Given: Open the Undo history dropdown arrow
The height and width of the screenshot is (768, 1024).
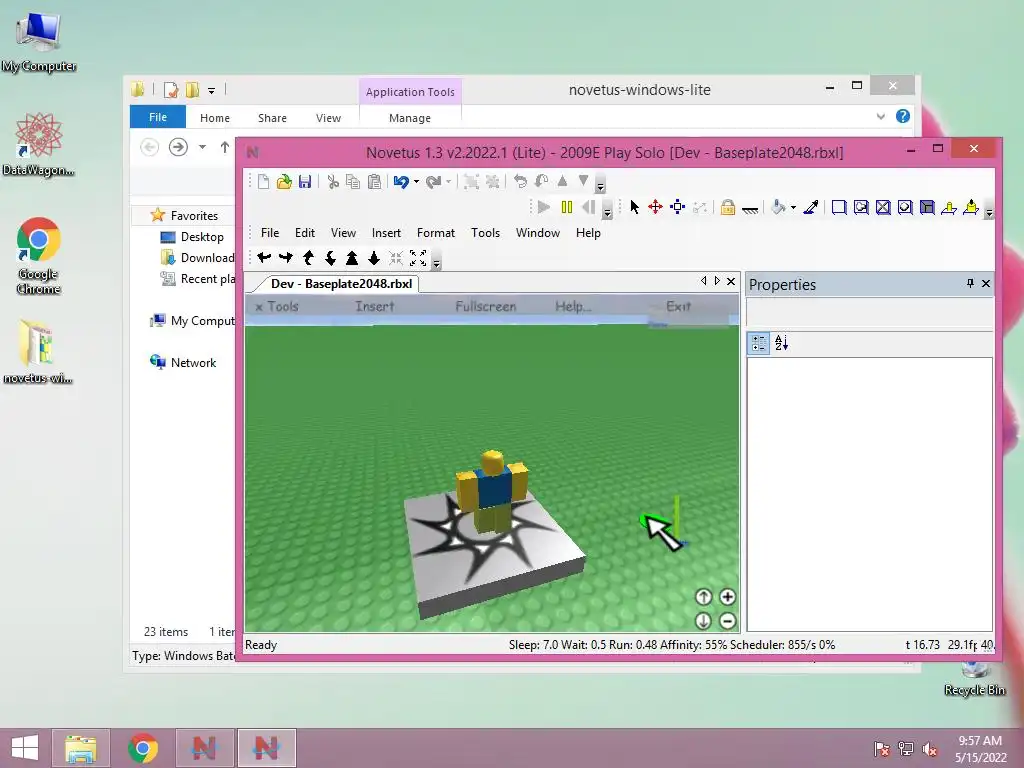Looking at the screenshot, I should click(416, 182).
